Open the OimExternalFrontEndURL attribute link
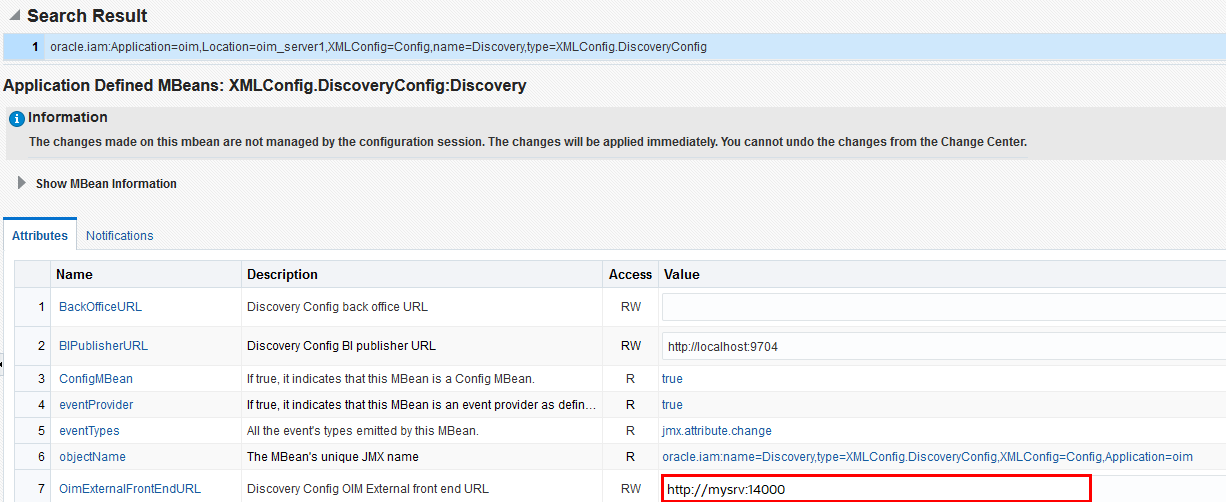The image size is (1226, 502). 129,489
